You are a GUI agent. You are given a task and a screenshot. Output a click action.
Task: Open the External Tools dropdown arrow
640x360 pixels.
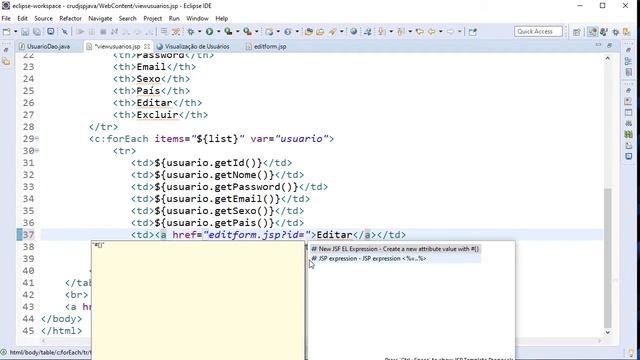click(256, 31)
